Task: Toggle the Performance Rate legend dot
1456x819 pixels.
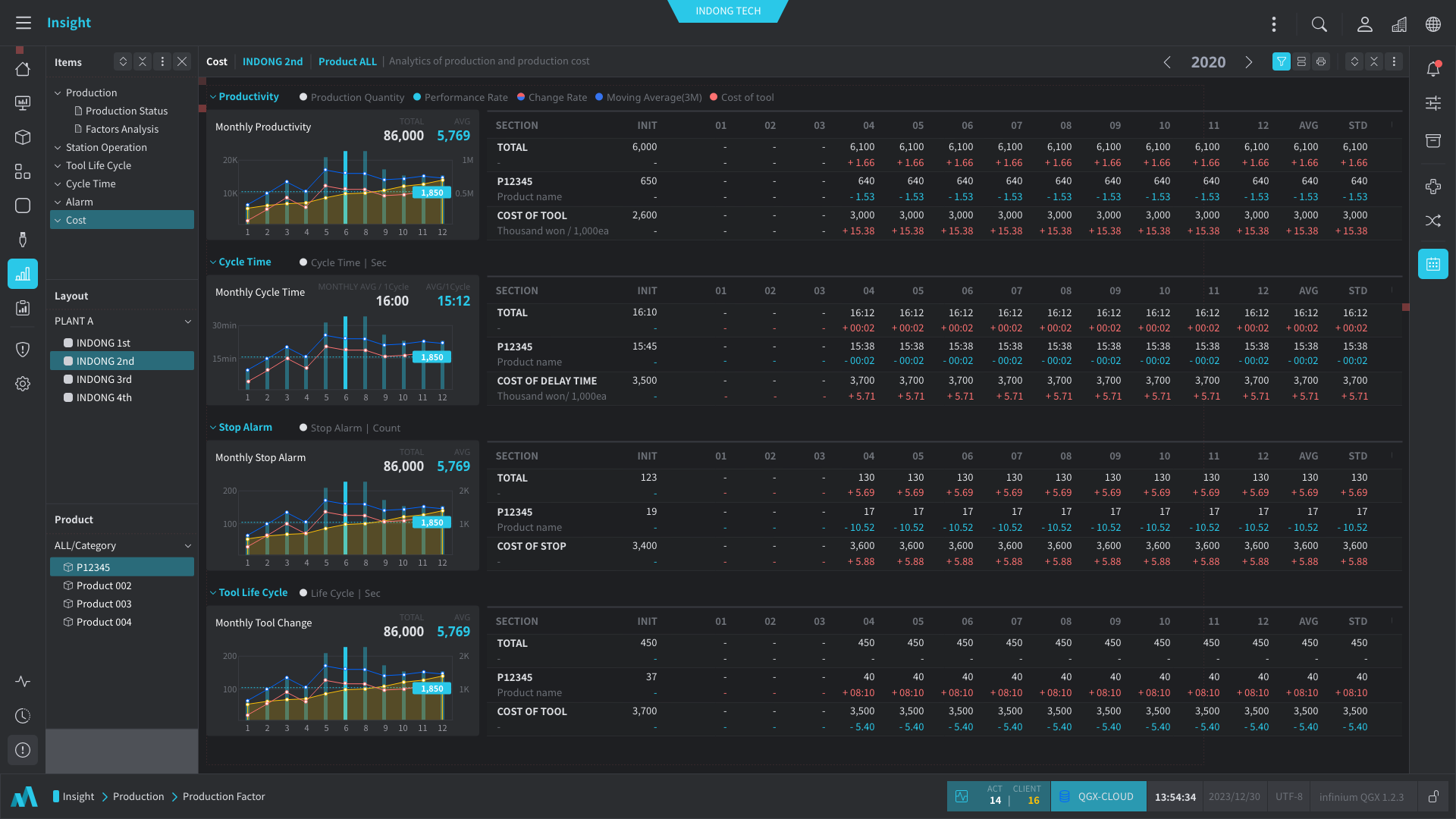Action: pos(417,97)
